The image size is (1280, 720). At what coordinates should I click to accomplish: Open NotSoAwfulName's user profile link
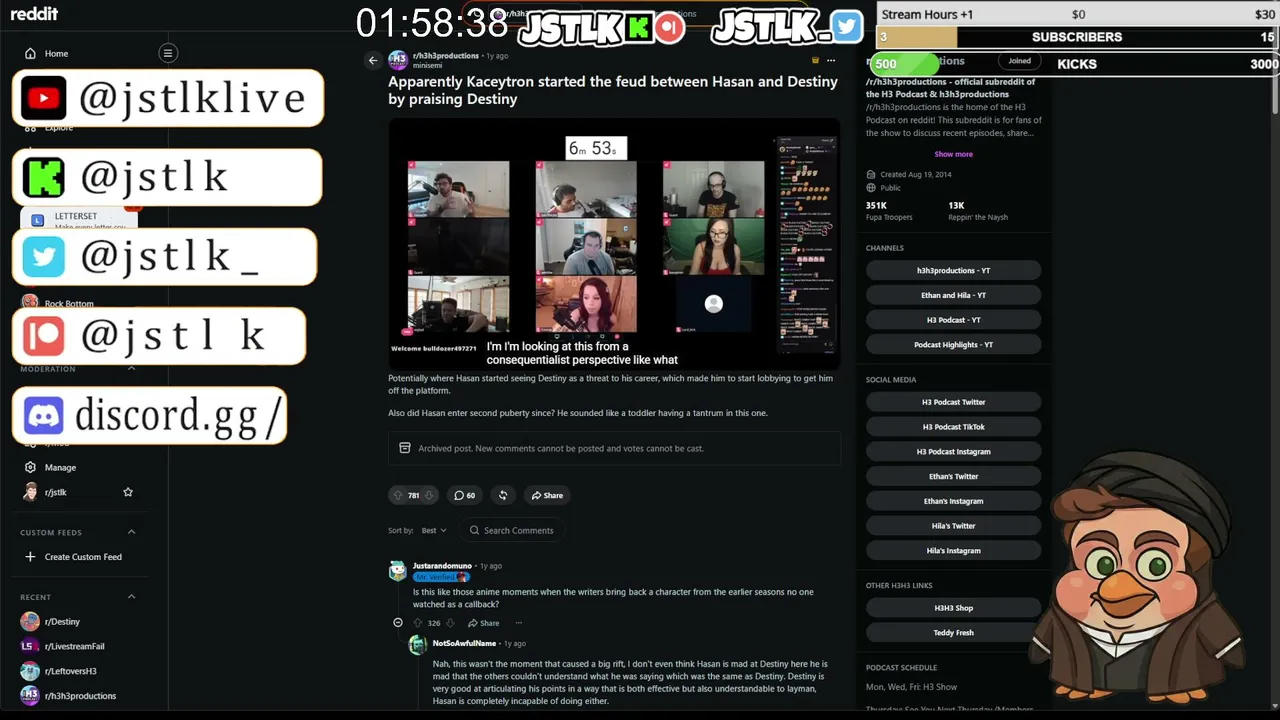pyautogui.click(x=464, y=643)
